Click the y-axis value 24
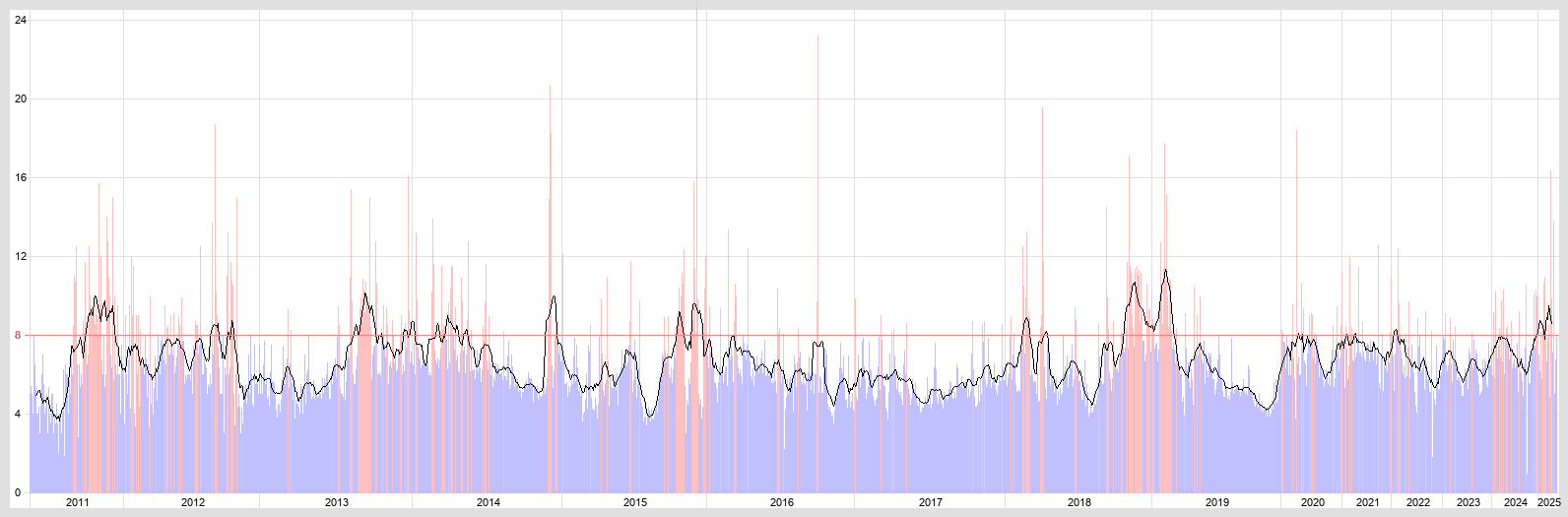Image resolution: width=1568 pixels, height=517 pixels. tap(21, 20)
